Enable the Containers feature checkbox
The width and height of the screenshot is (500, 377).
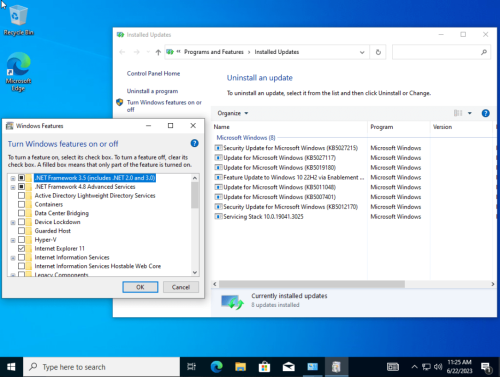click(21, 204)
